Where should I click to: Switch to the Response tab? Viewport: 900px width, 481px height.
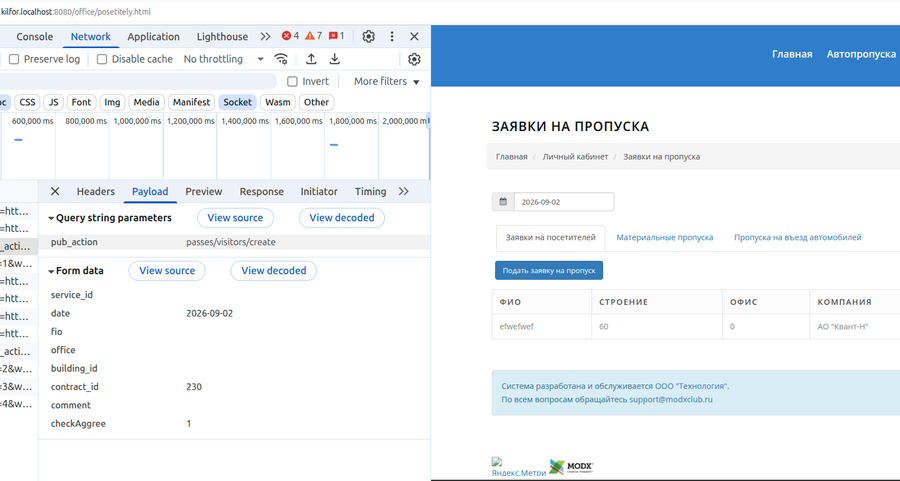point(262,191)
